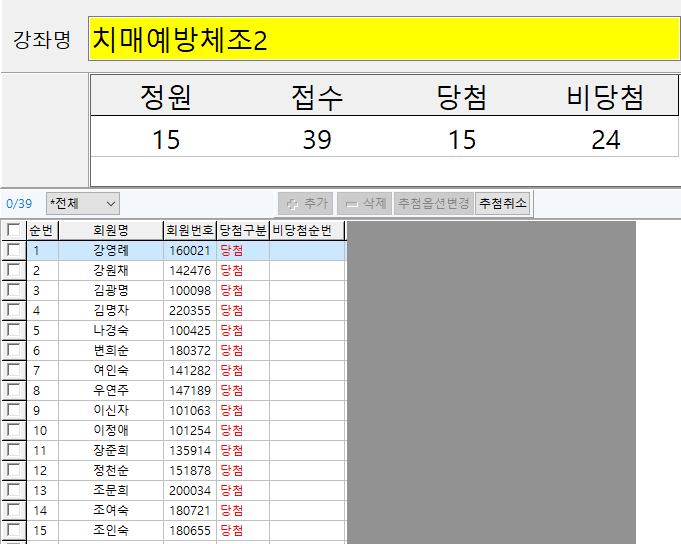Select member name 강영례
681x544 pixels.
[111, 251]
